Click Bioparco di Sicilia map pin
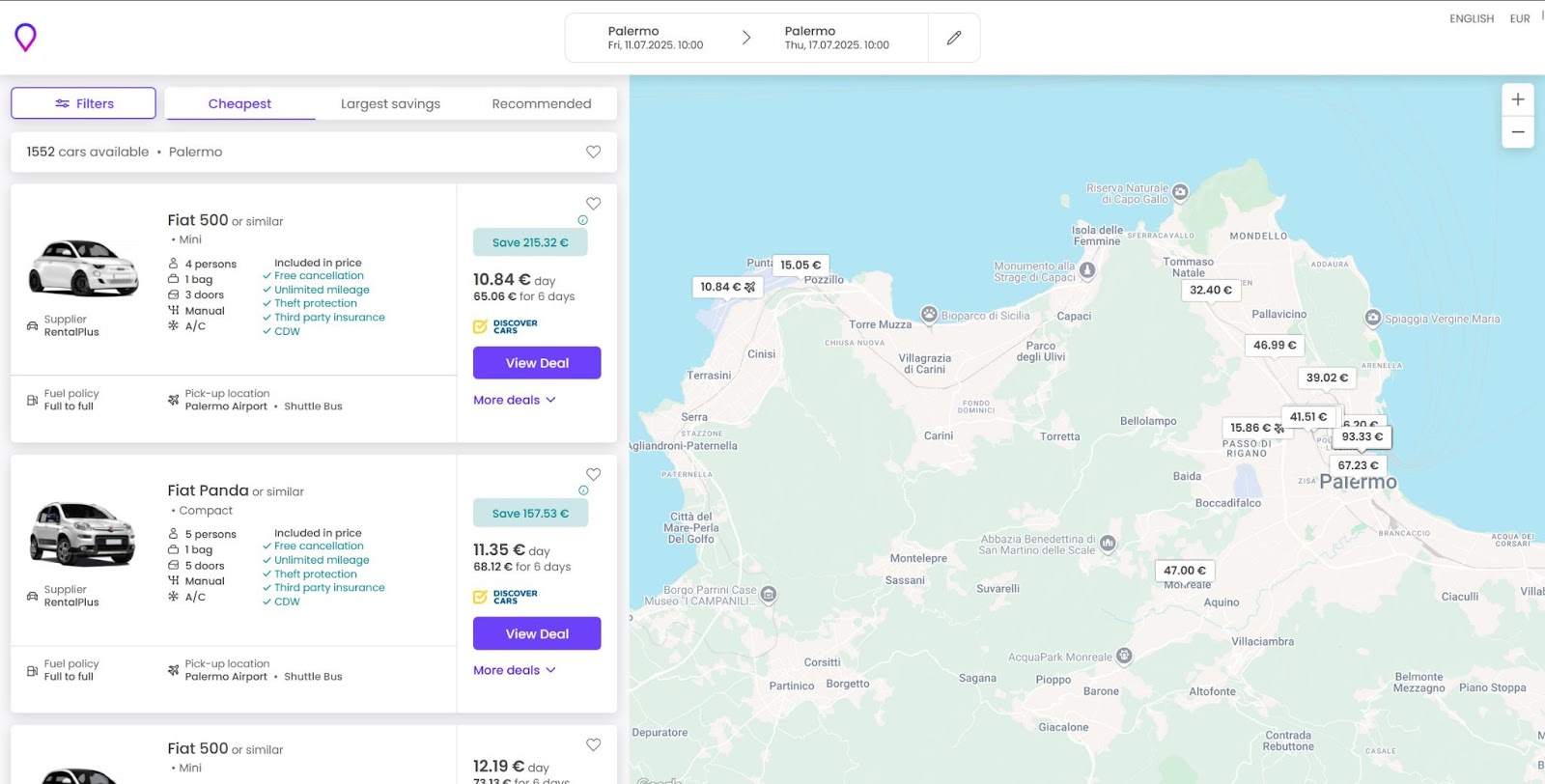 point(929,314)
